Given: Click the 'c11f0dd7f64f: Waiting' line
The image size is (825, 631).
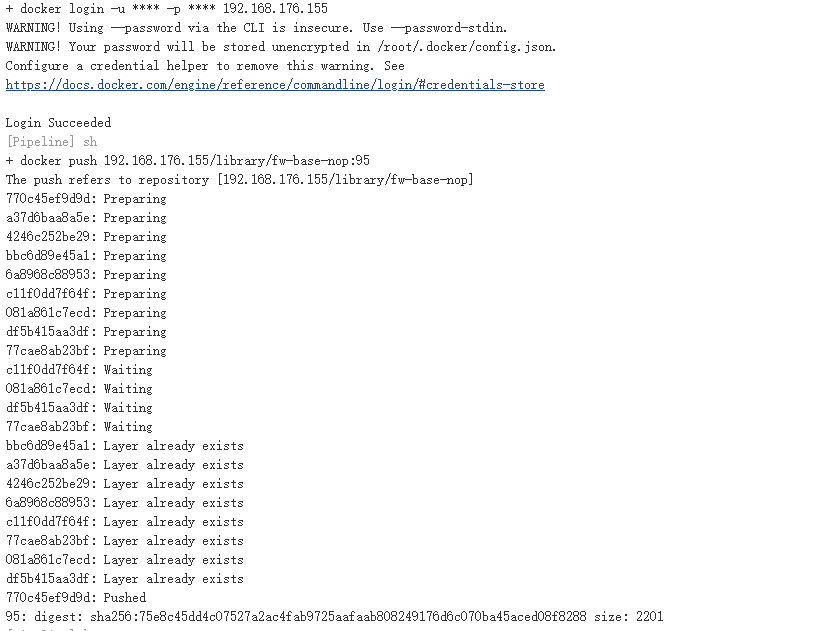Looking at the screenshot, I should click(x=79, y=370).
